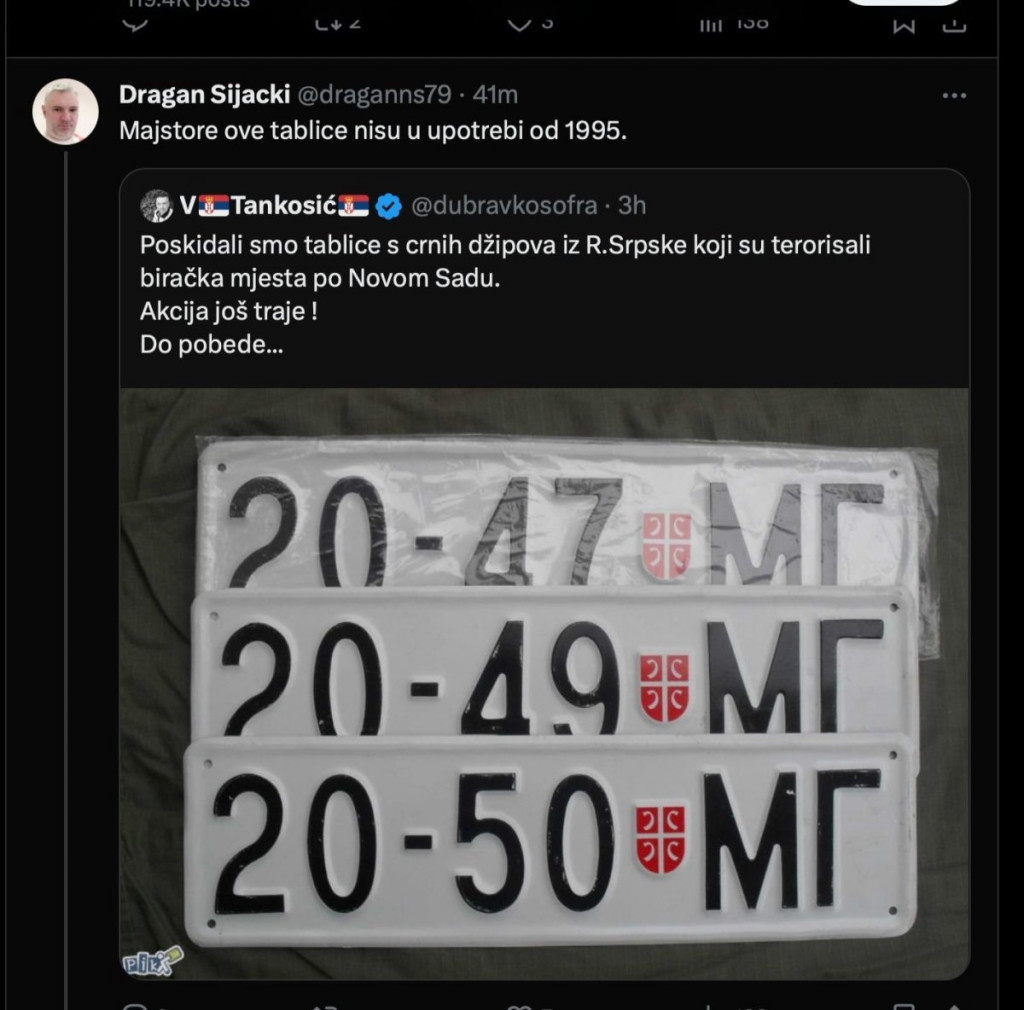Click the quoted tweet author's small avatar
Viewport: 1024px width, 1010px height.
pos(156,206)
